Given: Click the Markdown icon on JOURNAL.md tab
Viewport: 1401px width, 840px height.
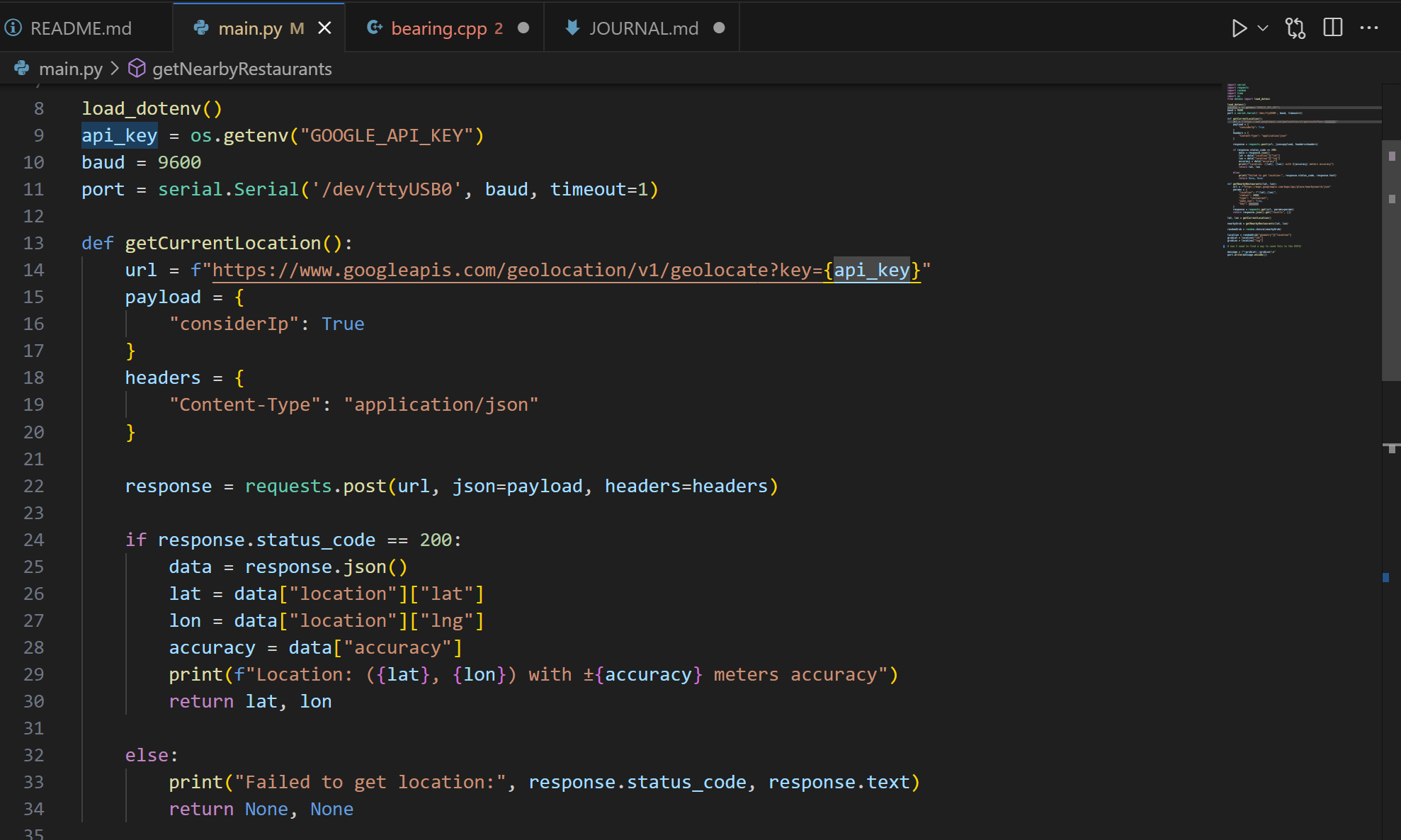Looking at the screenshot, I should (x=572, y=28).
